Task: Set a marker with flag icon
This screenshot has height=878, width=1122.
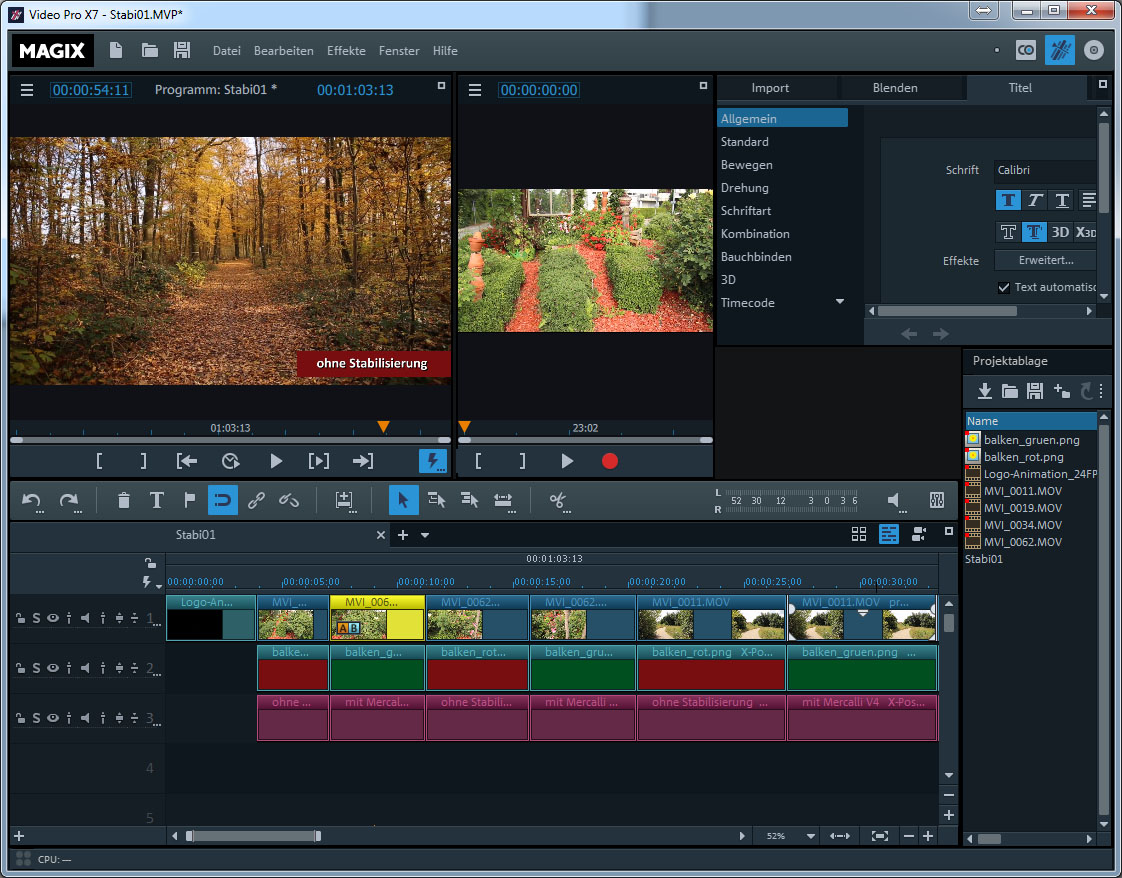Action: coord(190,500)
